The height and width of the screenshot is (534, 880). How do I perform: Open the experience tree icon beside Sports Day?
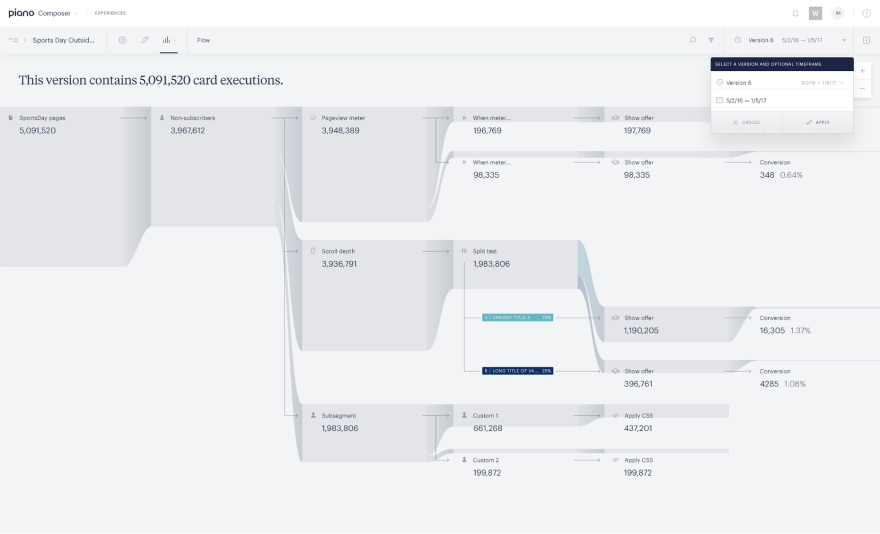click(13, 40)
